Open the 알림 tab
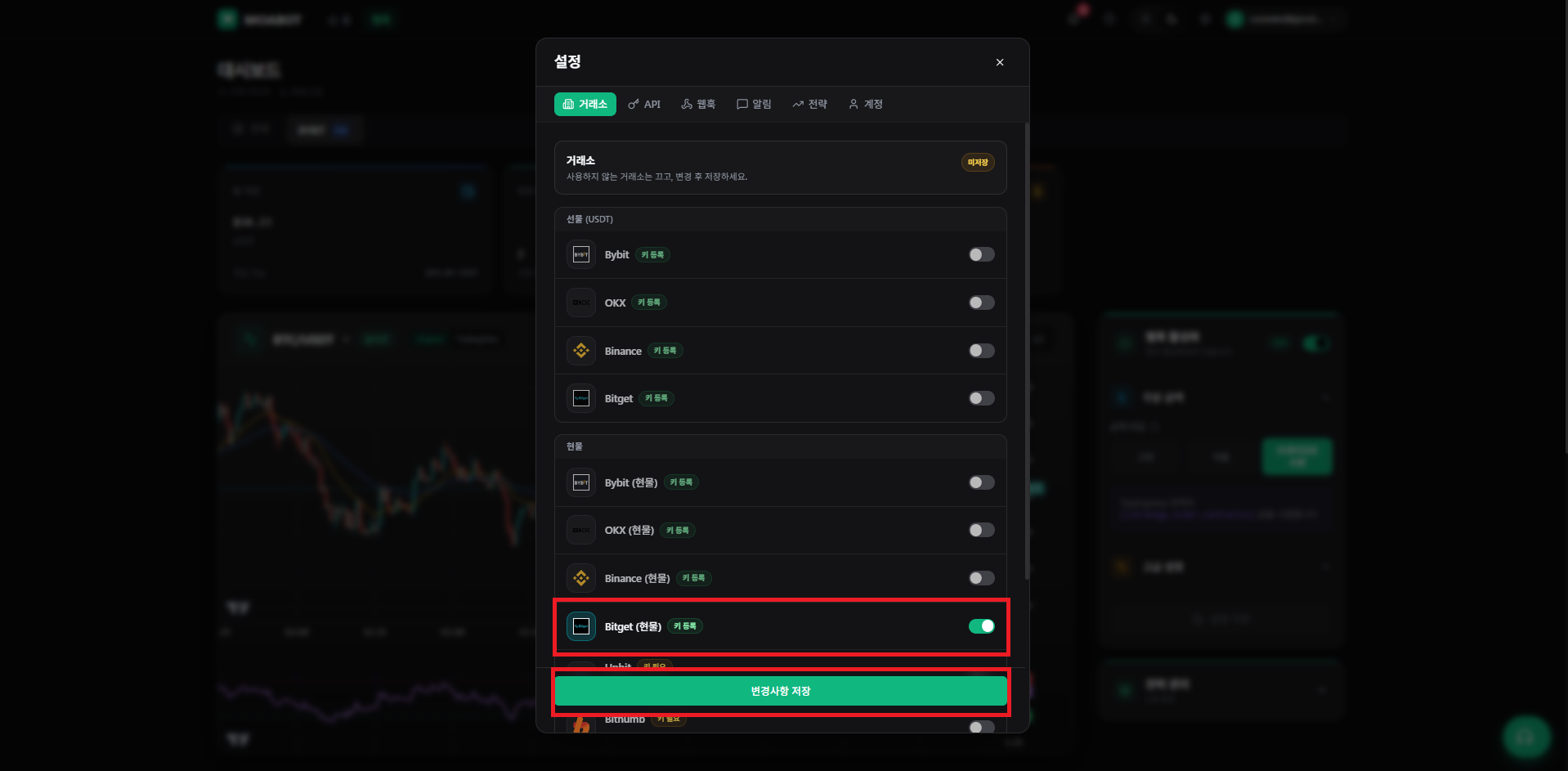1568x771 pixels. coord(754,104)
